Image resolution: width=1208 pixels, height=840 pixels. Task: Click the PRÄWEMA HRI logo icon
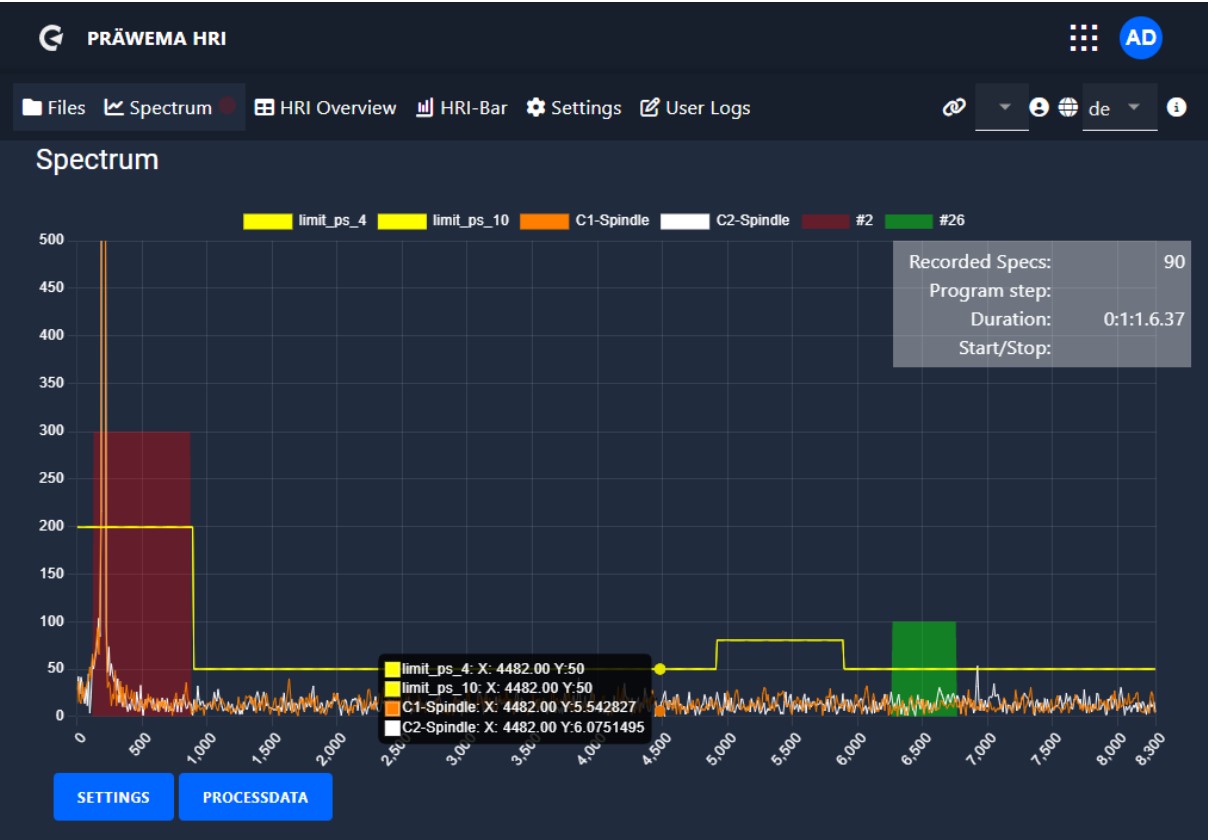tap(51, 39)
